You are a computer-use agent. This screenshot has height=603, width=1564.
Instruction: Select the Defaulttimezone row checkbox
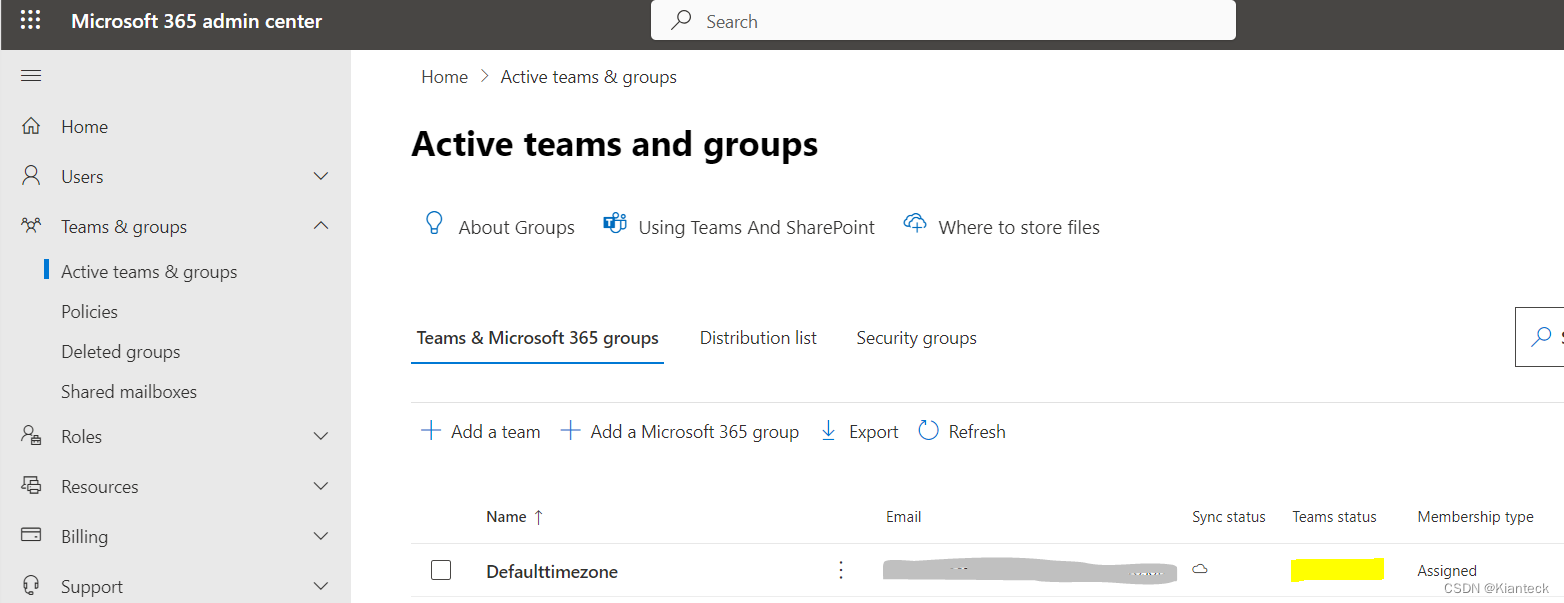point(441,570)
